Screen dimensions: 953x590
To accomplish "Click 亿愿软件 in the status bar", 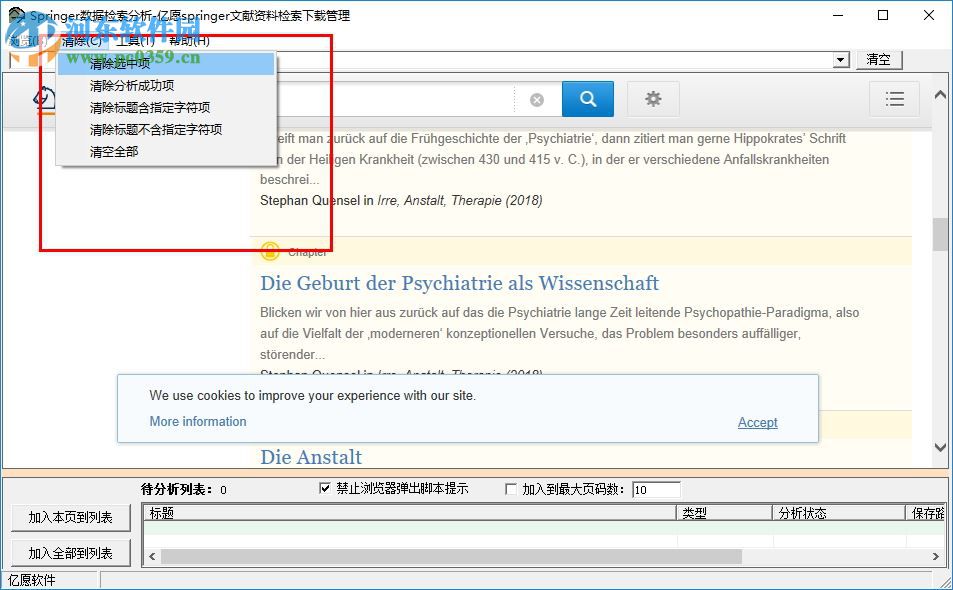I will click(x=32, y=581).
